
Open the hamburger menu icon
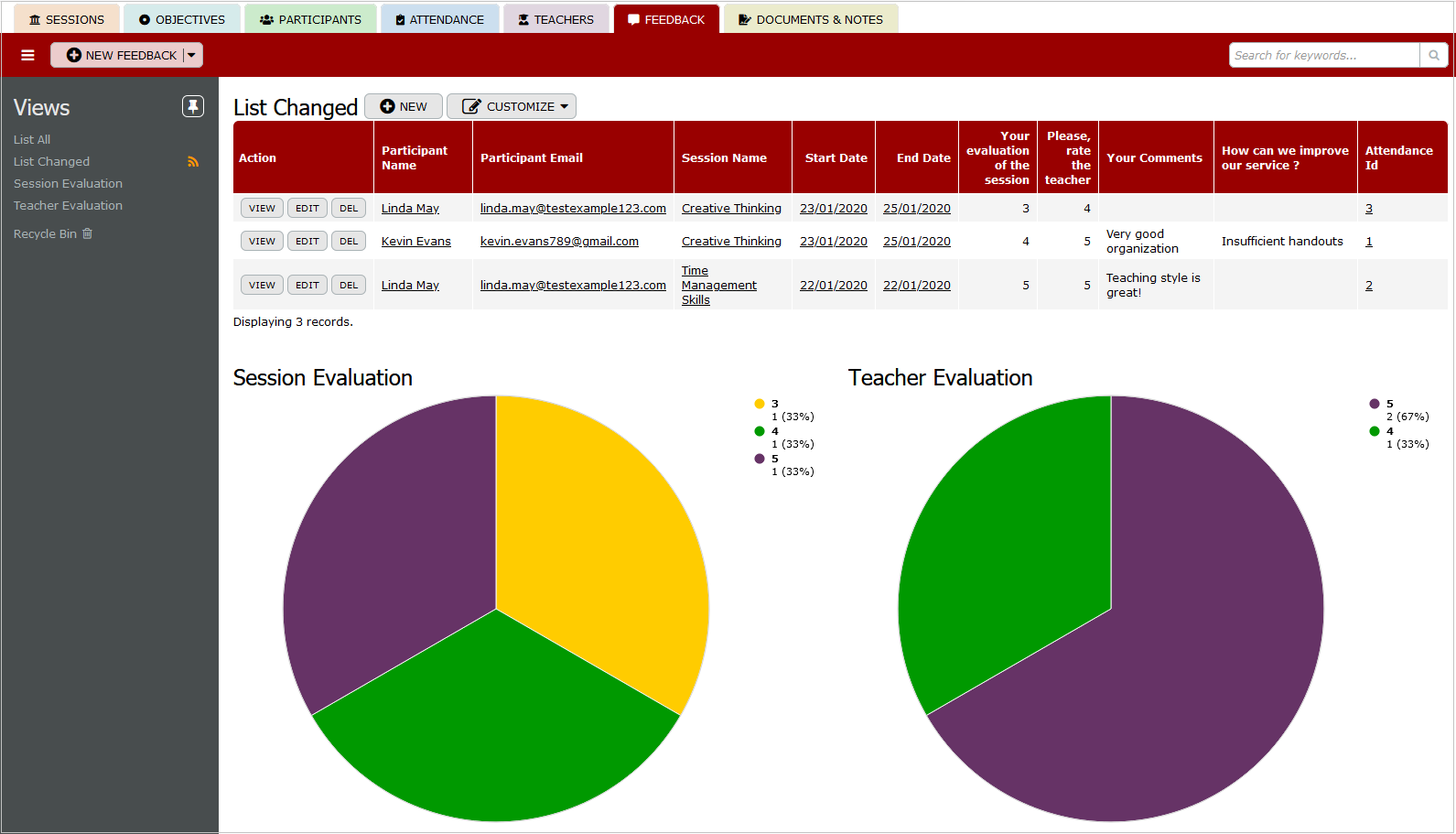27,56
